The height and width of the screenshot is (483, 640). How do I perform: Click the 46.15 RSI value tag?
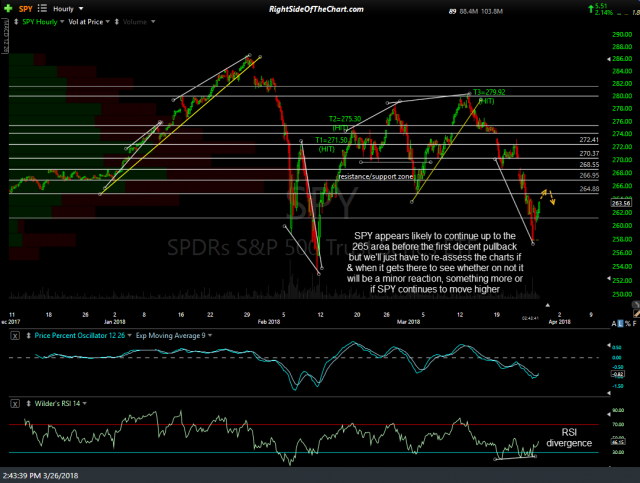[618, 442]
